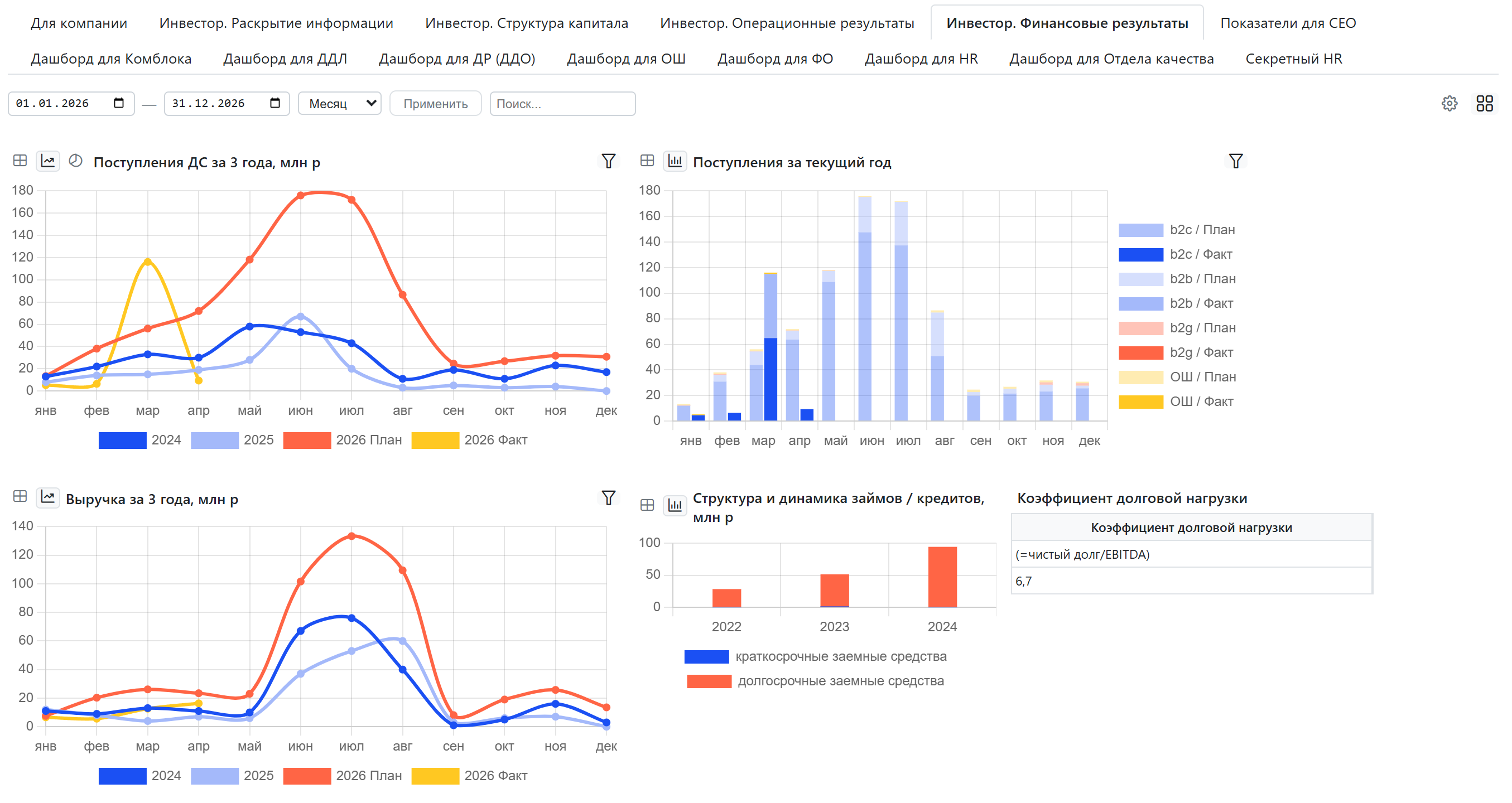
Task: Toggle b2g / План legend series
Action: pyautogui.click(x=1177, y=328)
